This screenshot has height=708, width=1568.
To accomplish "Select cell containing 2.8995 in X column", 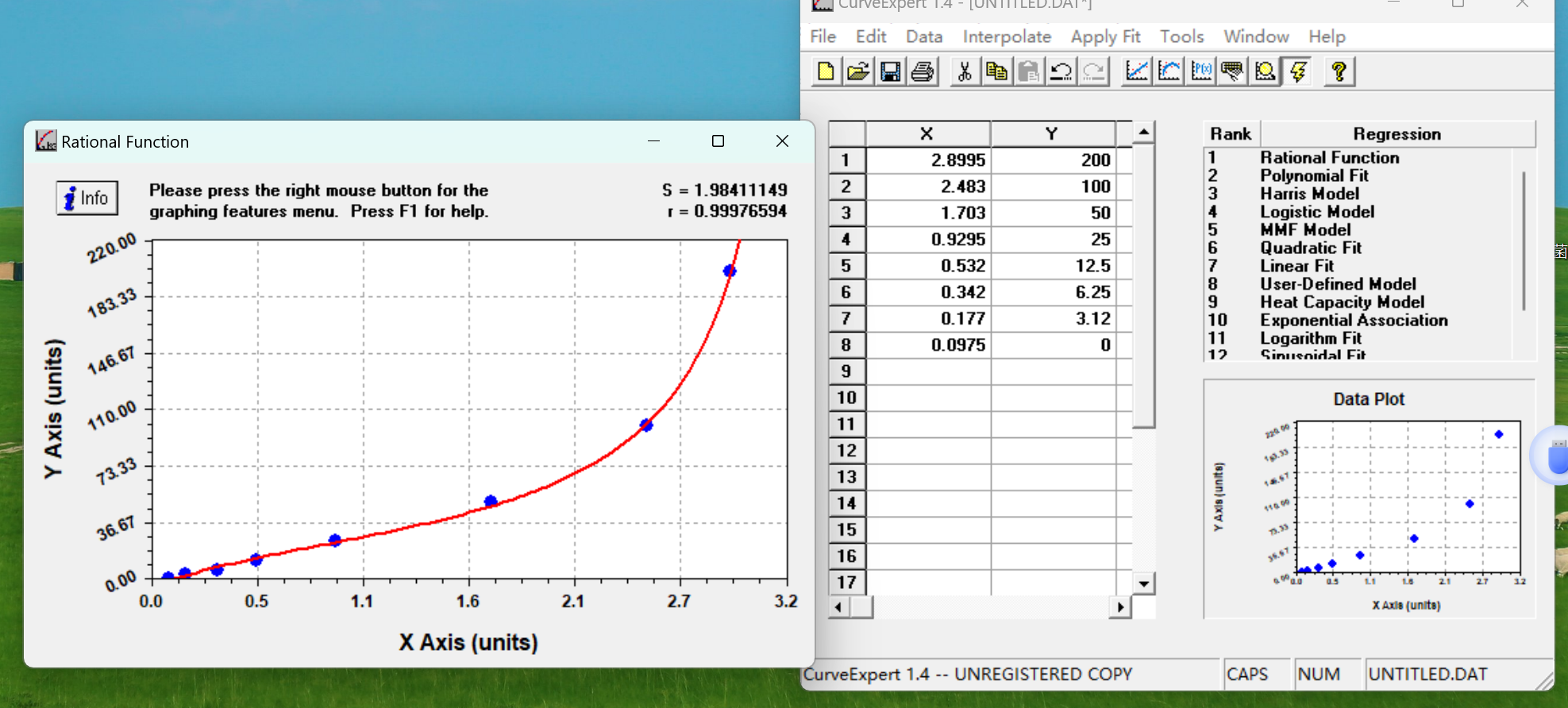I will click(x=928, y=160).
